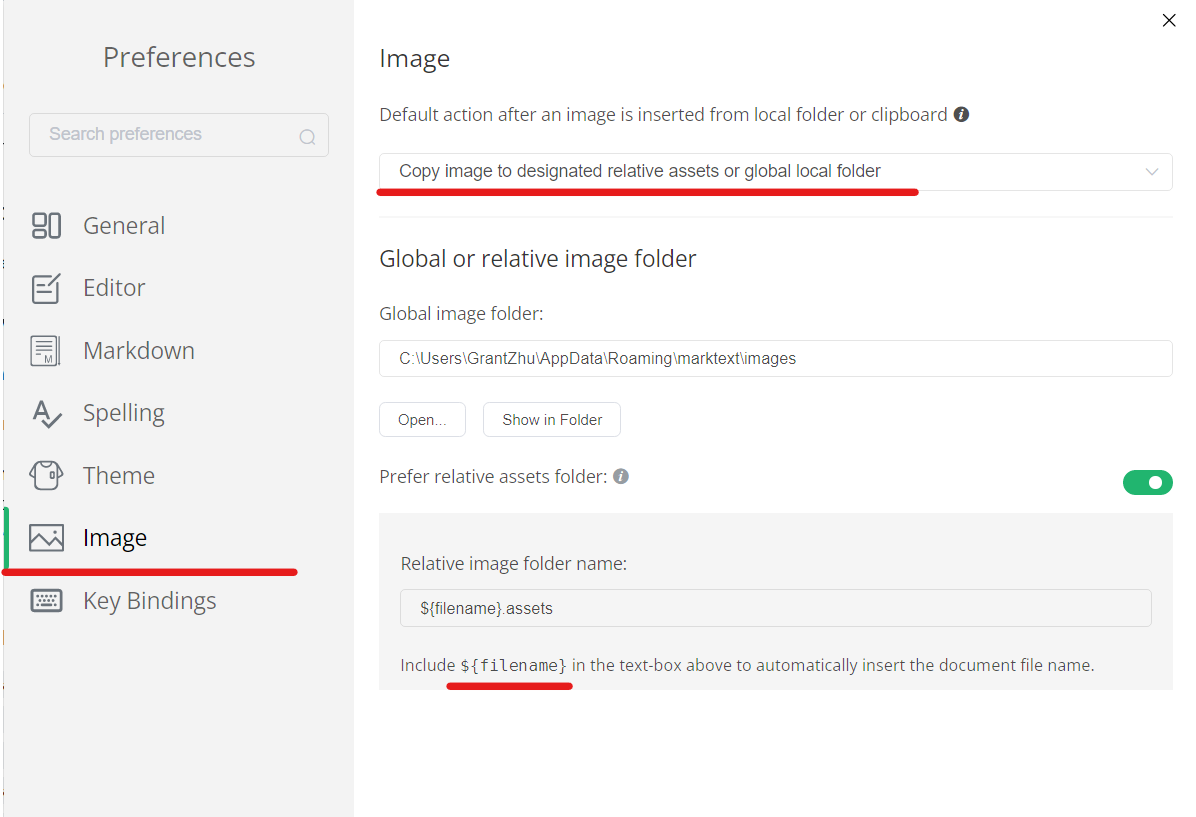This screenshot has width=1196, height=817.
Task: Click Show in Folder
Action: point(551,419)
